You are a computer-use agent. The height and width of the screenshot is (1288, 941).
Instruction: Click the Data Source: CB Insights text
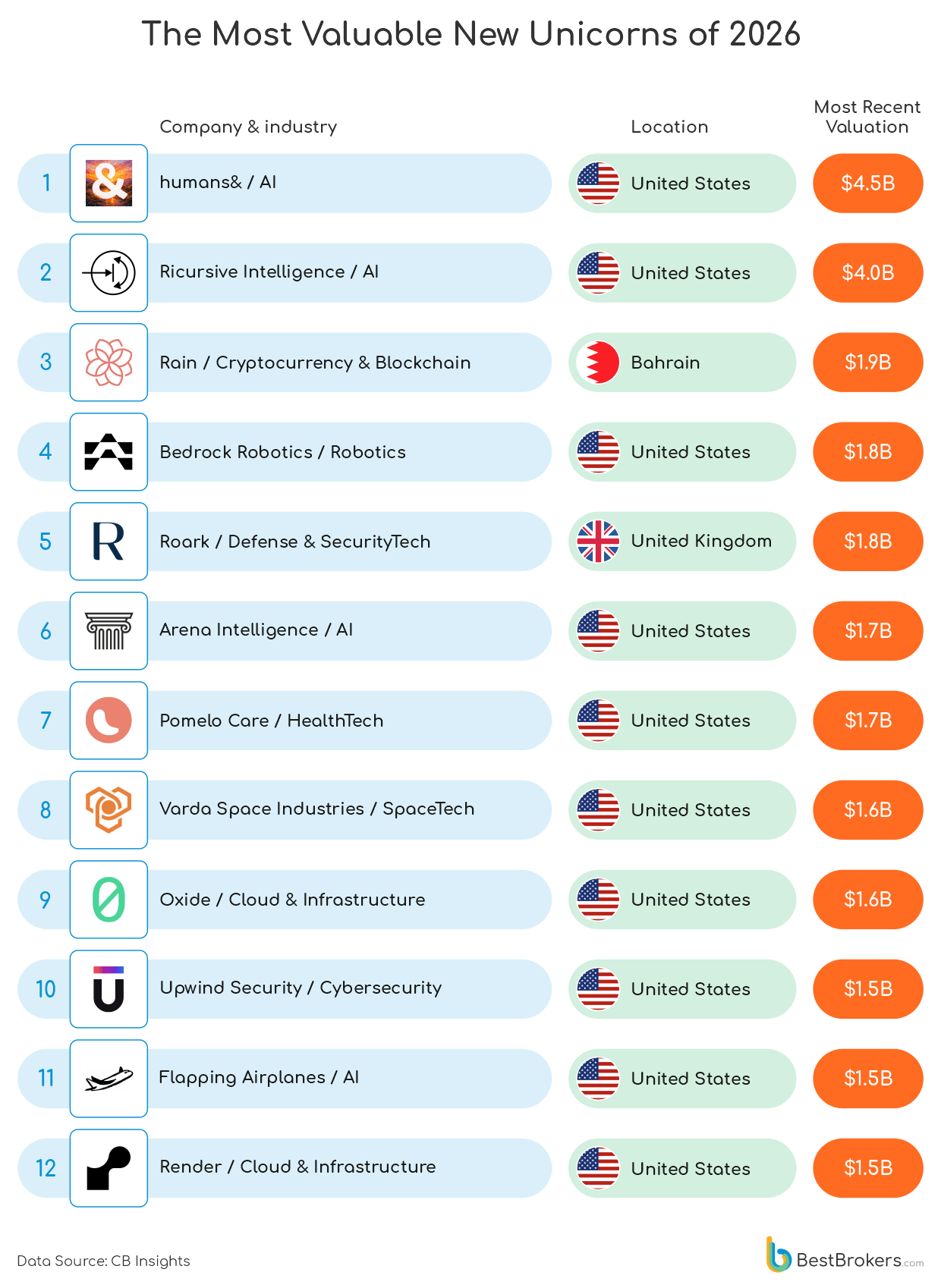[x=103, y=1261]
